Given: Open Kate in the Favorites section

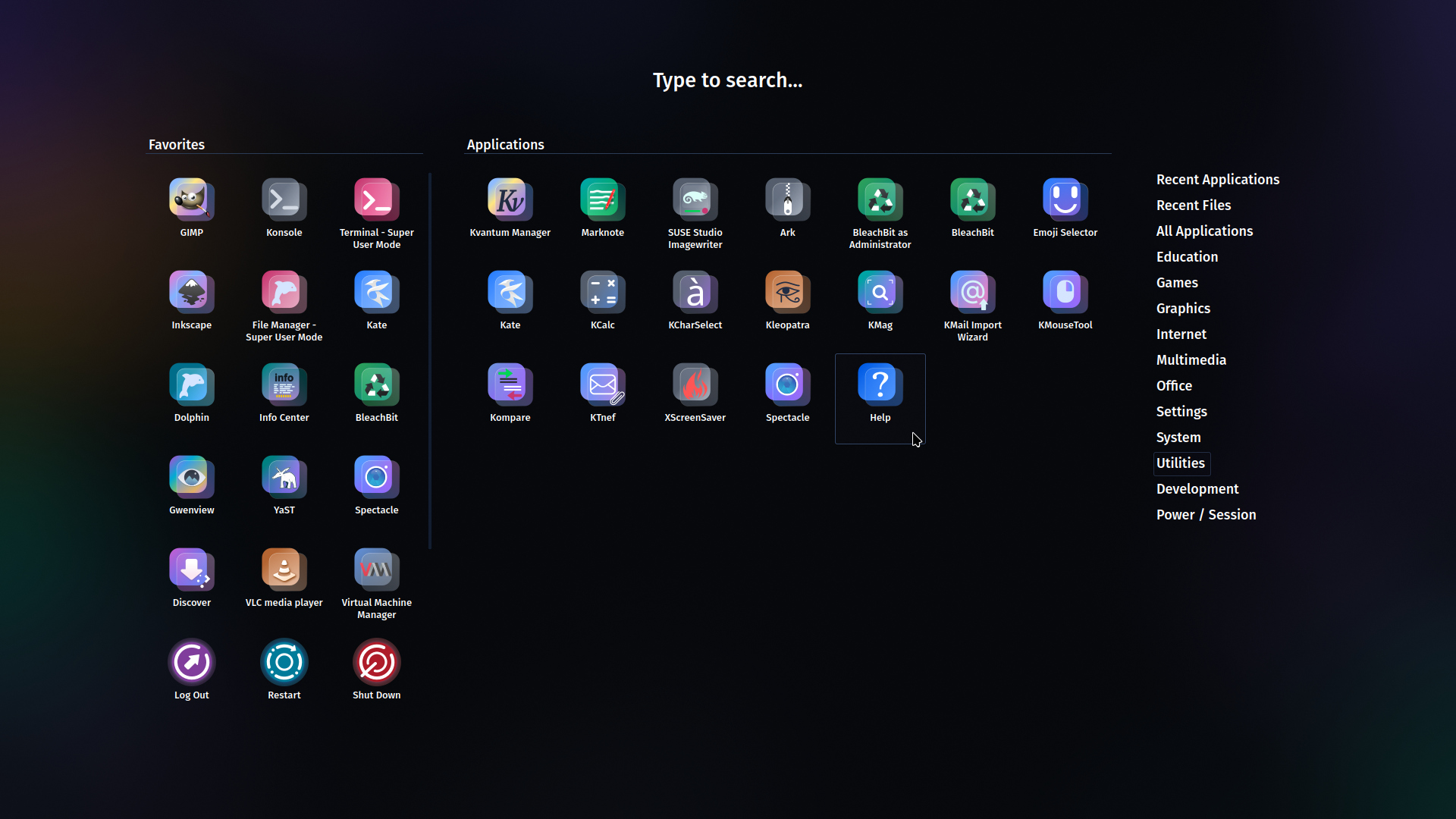Looking at the screenshot, I should pyautogui.click(x=377, y=301).
